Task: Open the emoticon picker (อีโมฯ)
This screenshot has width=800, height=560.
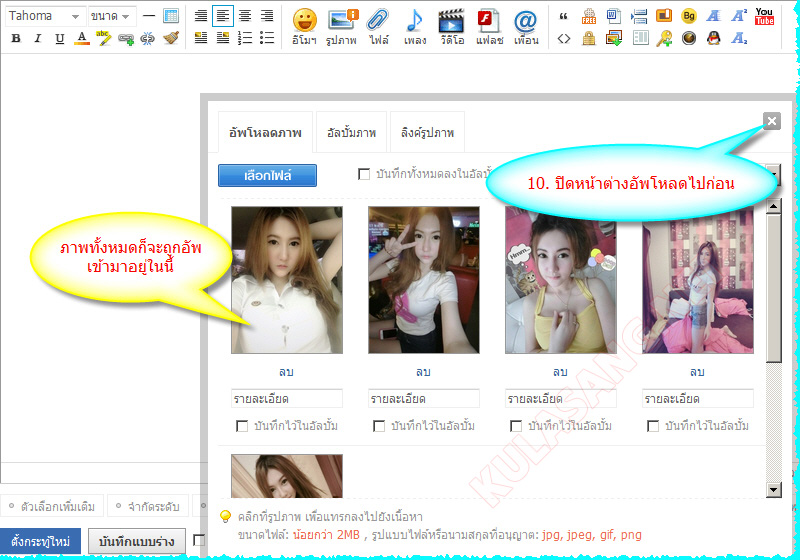Action: (305, 27)
